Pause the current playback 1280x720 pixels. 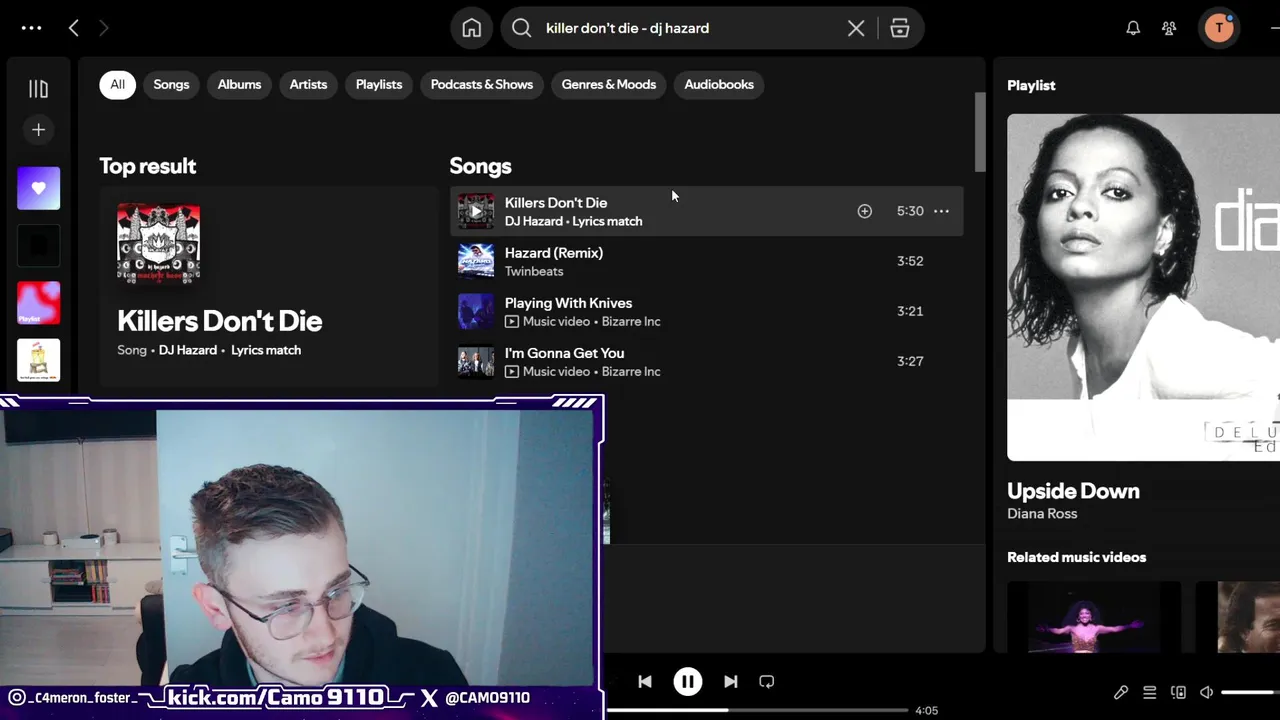coord(688,681)
